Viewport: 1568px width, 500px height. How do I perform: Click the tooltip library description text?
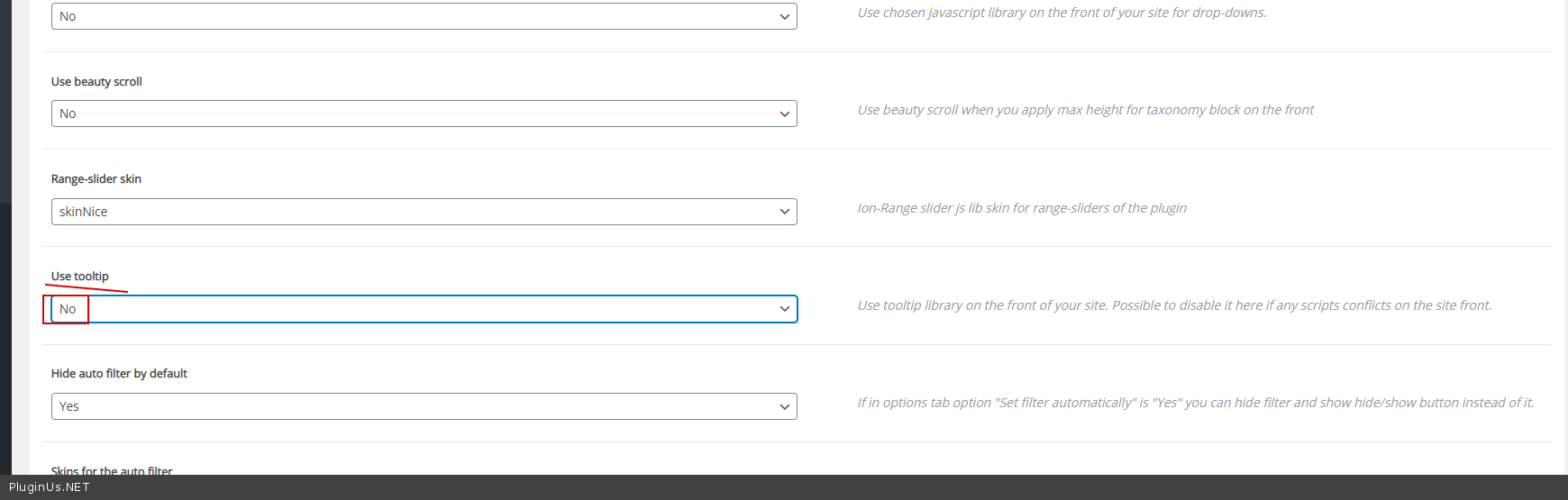click(1173, 305)
